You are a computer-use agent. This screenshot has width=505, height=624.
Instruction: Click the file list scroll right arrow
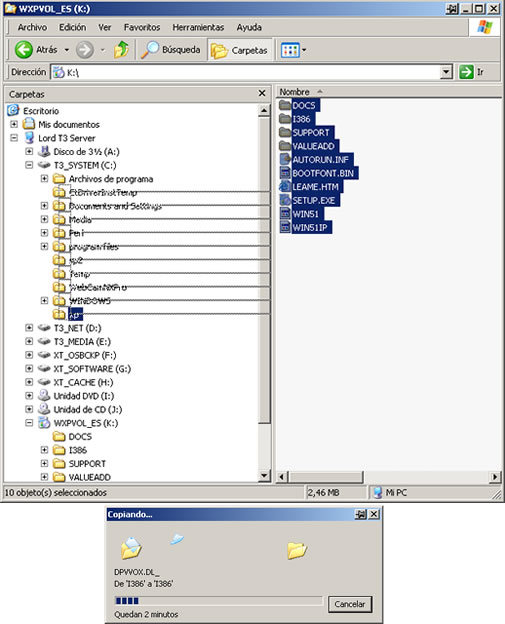click(495, 476)
